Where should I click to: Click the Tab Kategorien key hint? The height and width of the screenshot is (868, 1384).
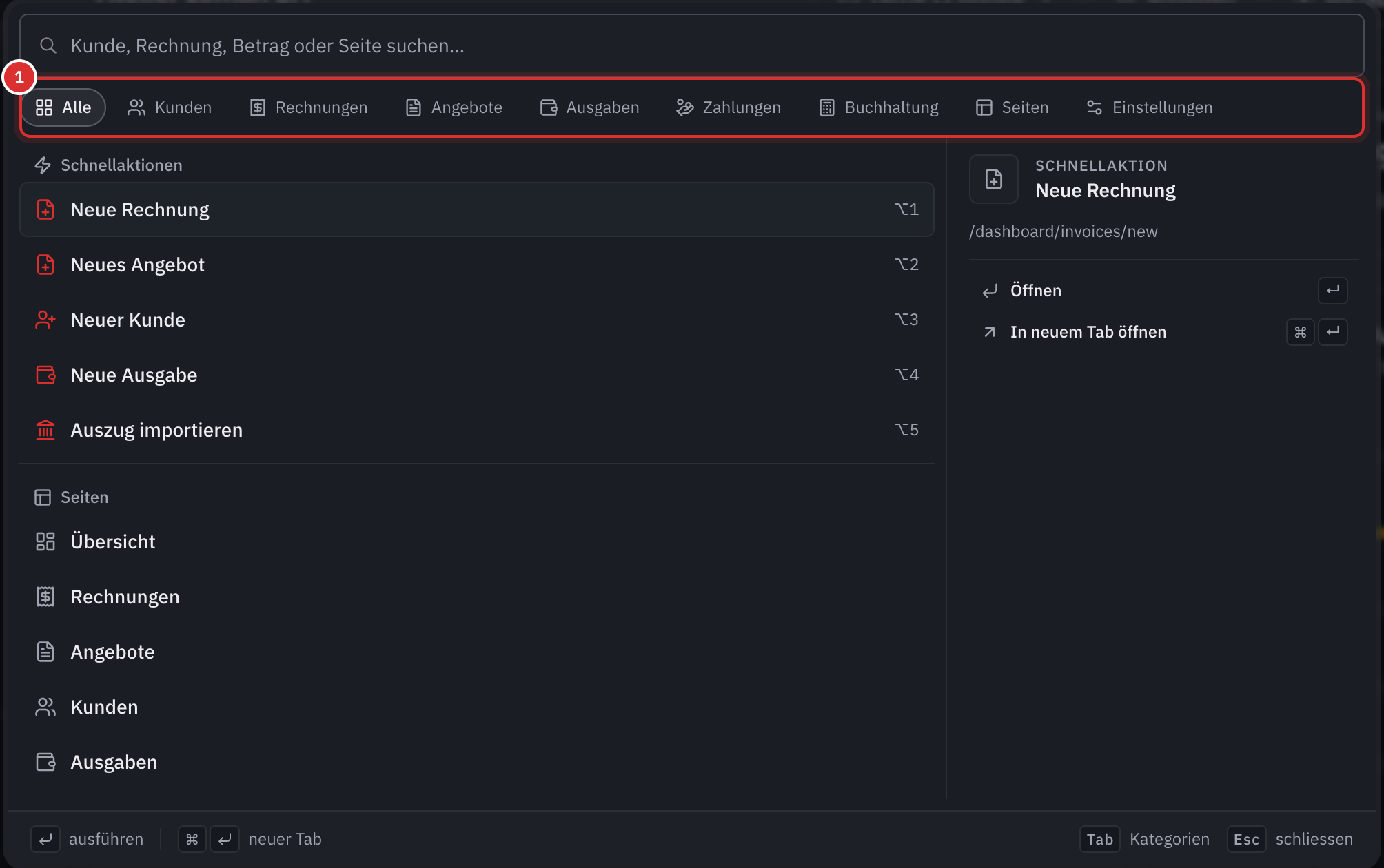1145,839
